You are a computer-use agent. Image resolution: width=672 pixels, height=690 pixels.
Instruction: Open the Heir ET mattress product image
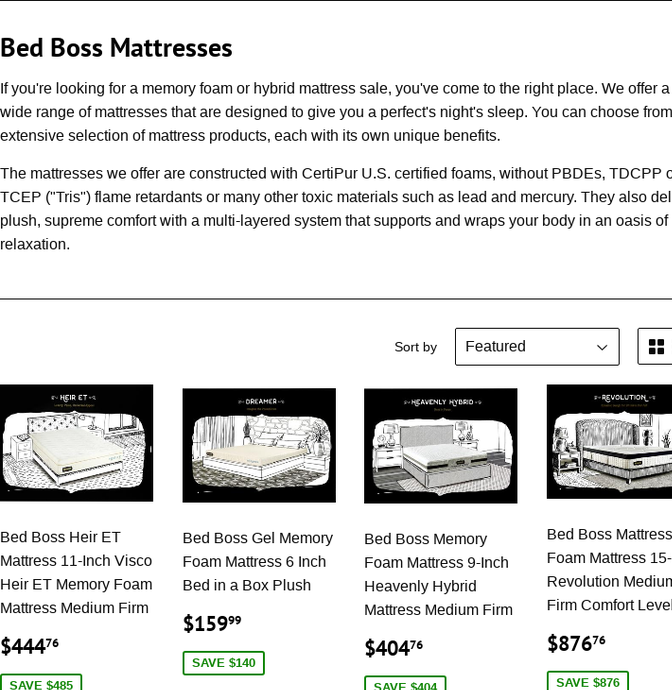[x=77, y=443]
